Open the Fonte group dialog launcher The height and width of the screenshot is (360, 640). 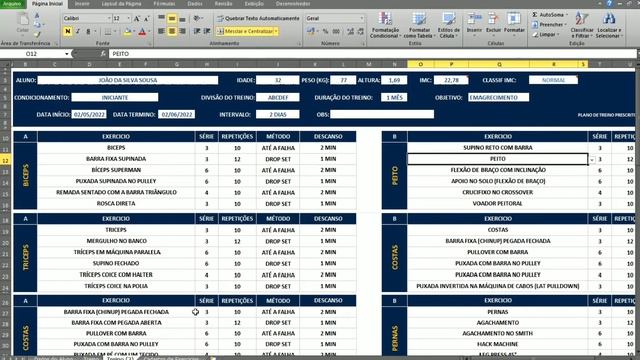(150, 44)
